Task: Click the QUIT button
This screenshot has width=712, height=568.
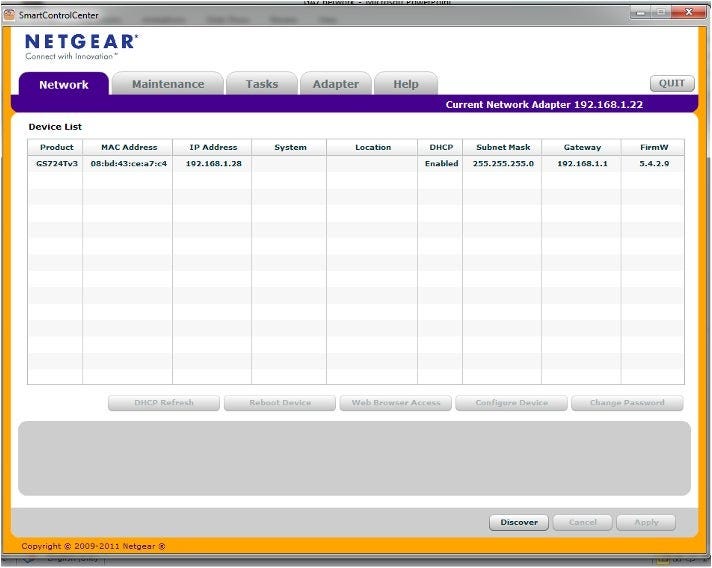Action: point(671,84)
